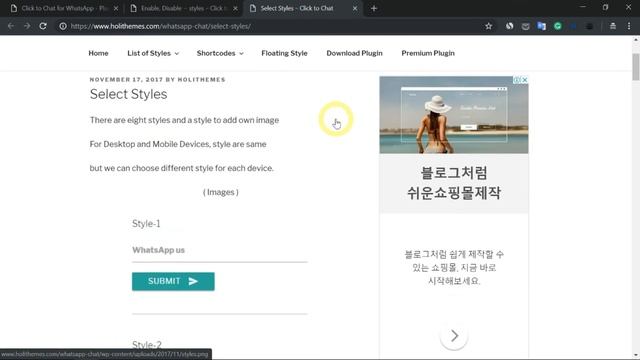Image resolution: width=640 pixels, height=360 pixels.
Task: Switch to Click to Chat for WhatsApp tab
Action: click(x=64, y=8)
